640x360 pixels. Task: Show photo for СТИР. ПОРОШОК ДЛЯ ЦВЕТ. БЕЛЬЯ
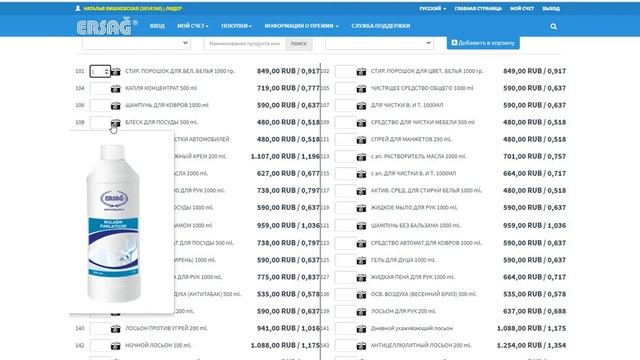pos(361,71)
